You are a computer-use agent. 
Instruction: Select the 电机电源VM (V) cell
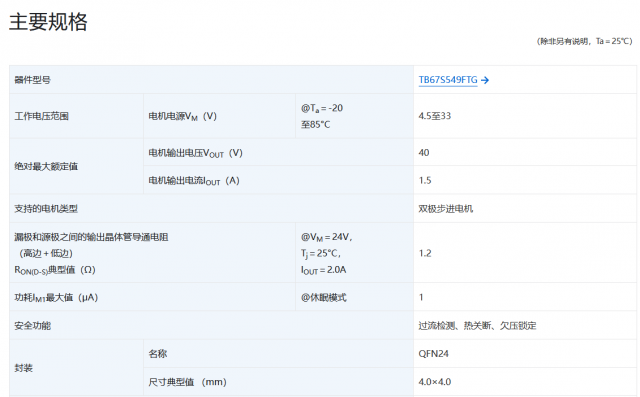pyautogui.click(x=220, y=116)
